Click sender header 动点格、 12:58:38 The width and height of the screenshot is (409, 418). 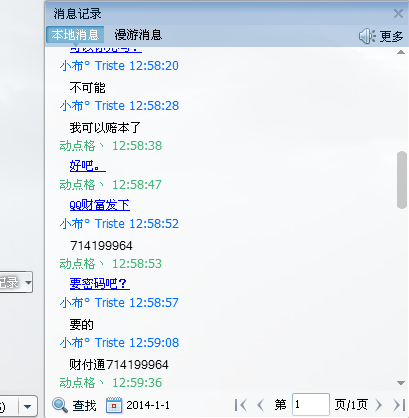[111, 146]
